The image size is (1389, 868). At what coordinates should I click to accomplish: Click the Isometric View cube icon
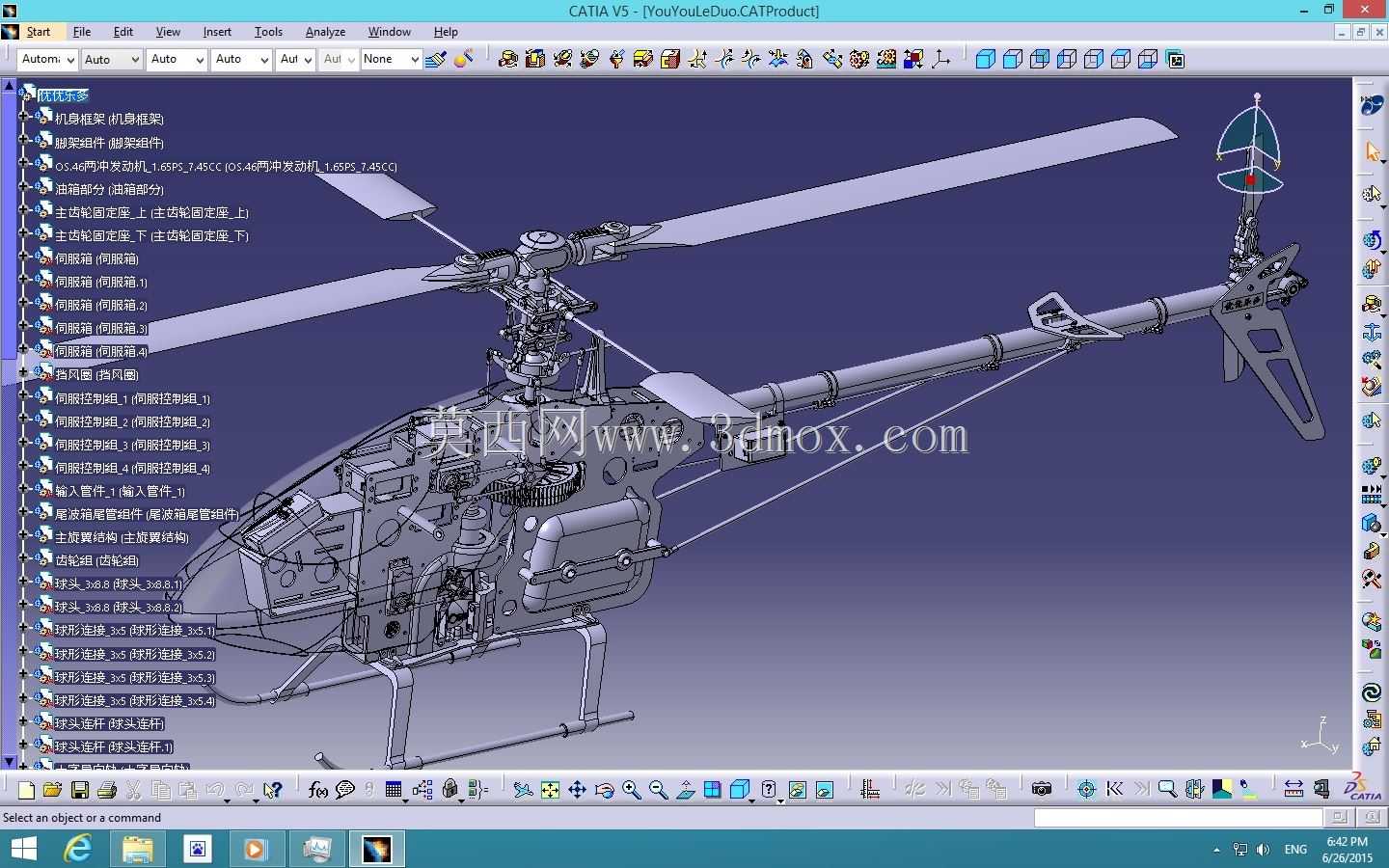(x=740, y=790)
